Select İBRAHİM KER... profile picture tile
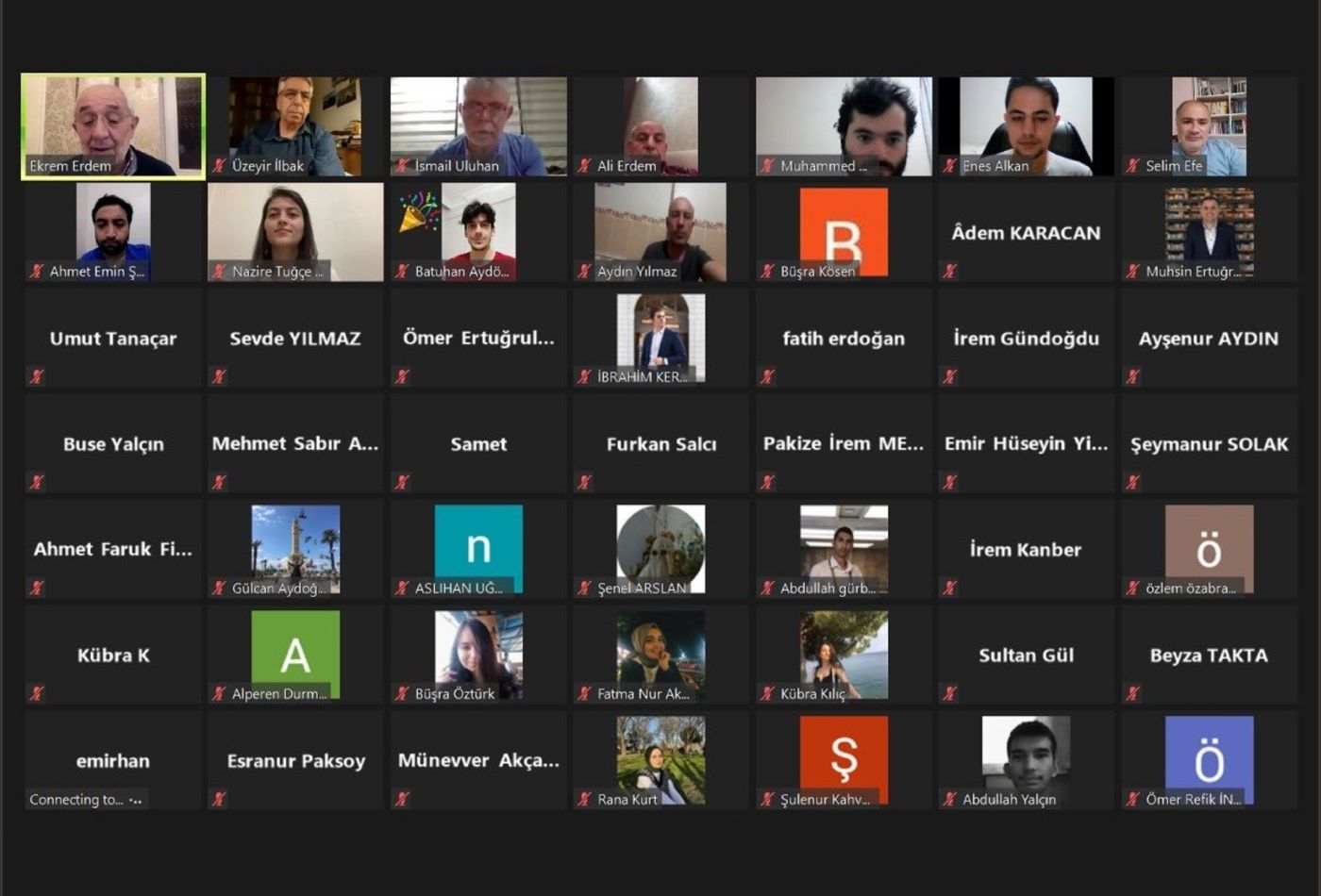 click(660, 338)
